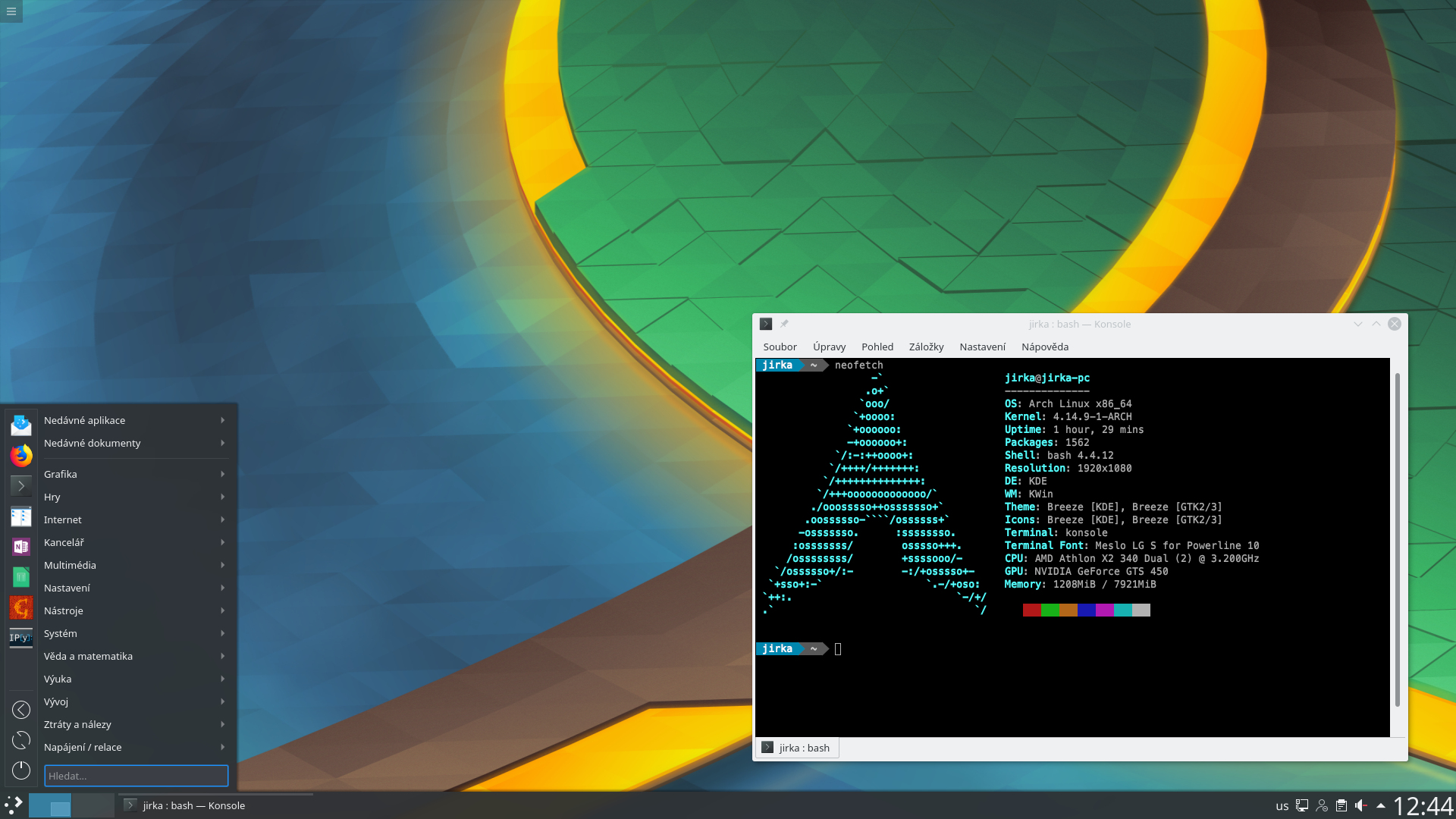
Task: Open the clipboard tray icon
Action: click(1341, 805)
